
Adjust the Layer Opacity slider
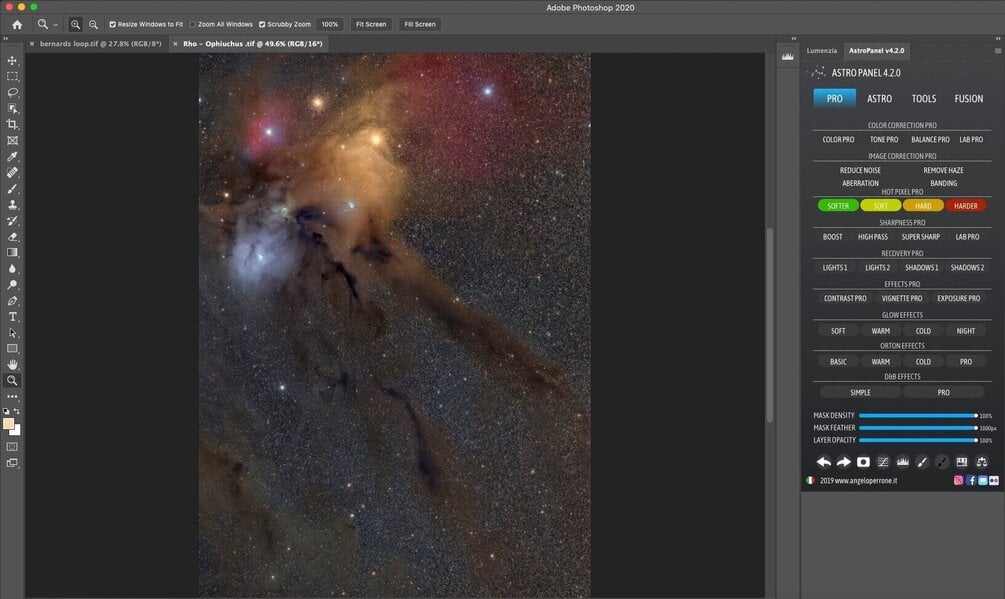click(x=918, y=440)
